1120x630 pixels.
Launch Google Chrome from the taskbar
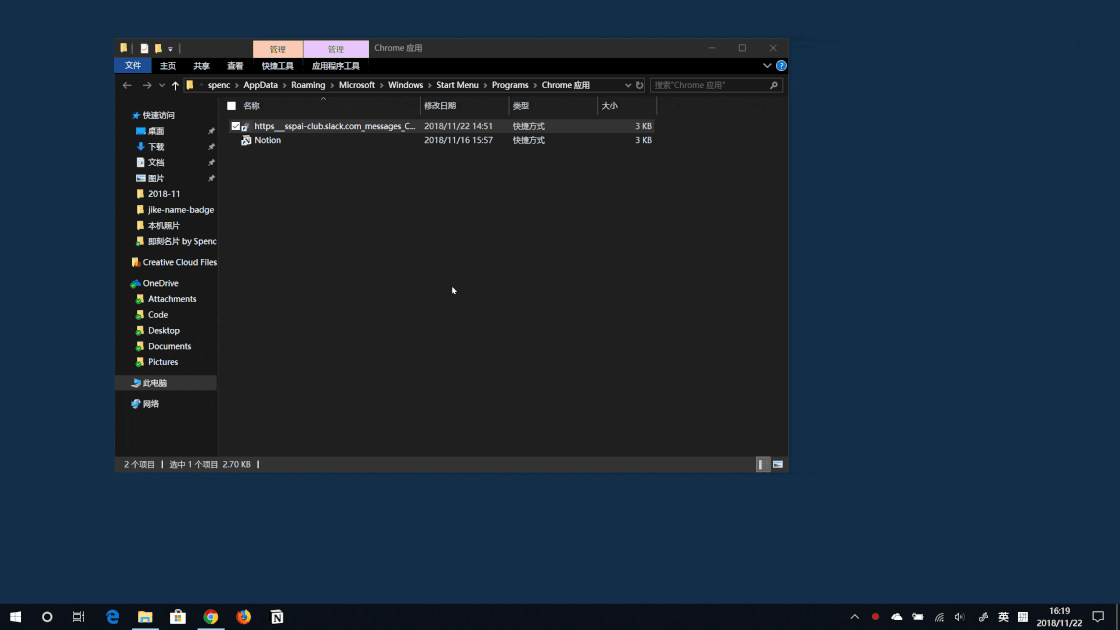(x=211, y=616)
